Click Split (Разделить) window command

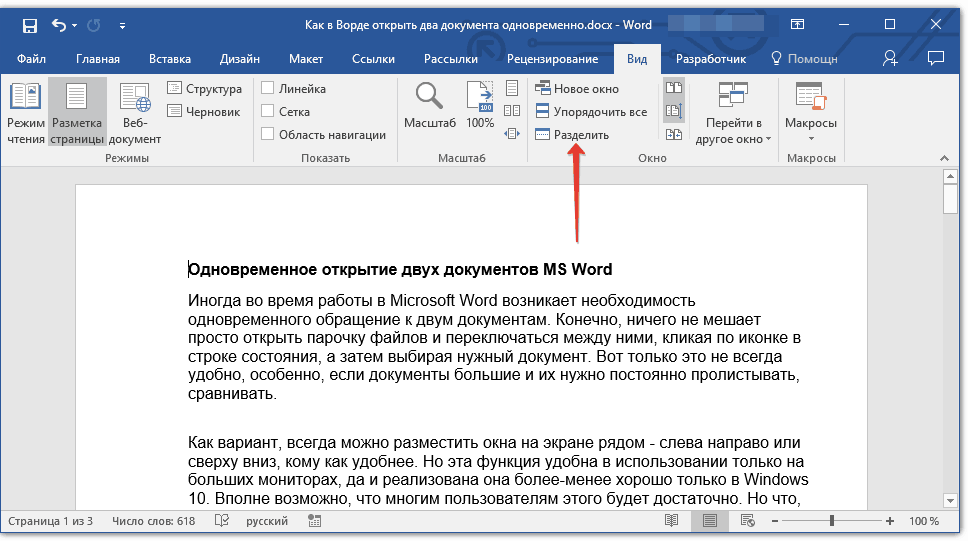point(572,135)
